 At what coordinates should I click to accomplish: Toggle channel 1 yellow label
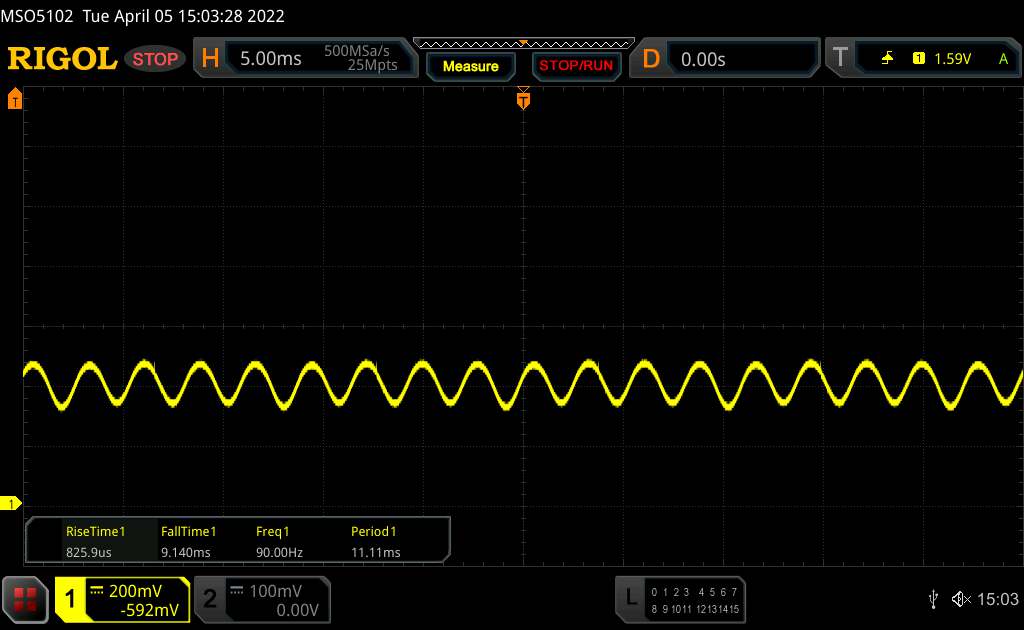[x=70, y=599]
